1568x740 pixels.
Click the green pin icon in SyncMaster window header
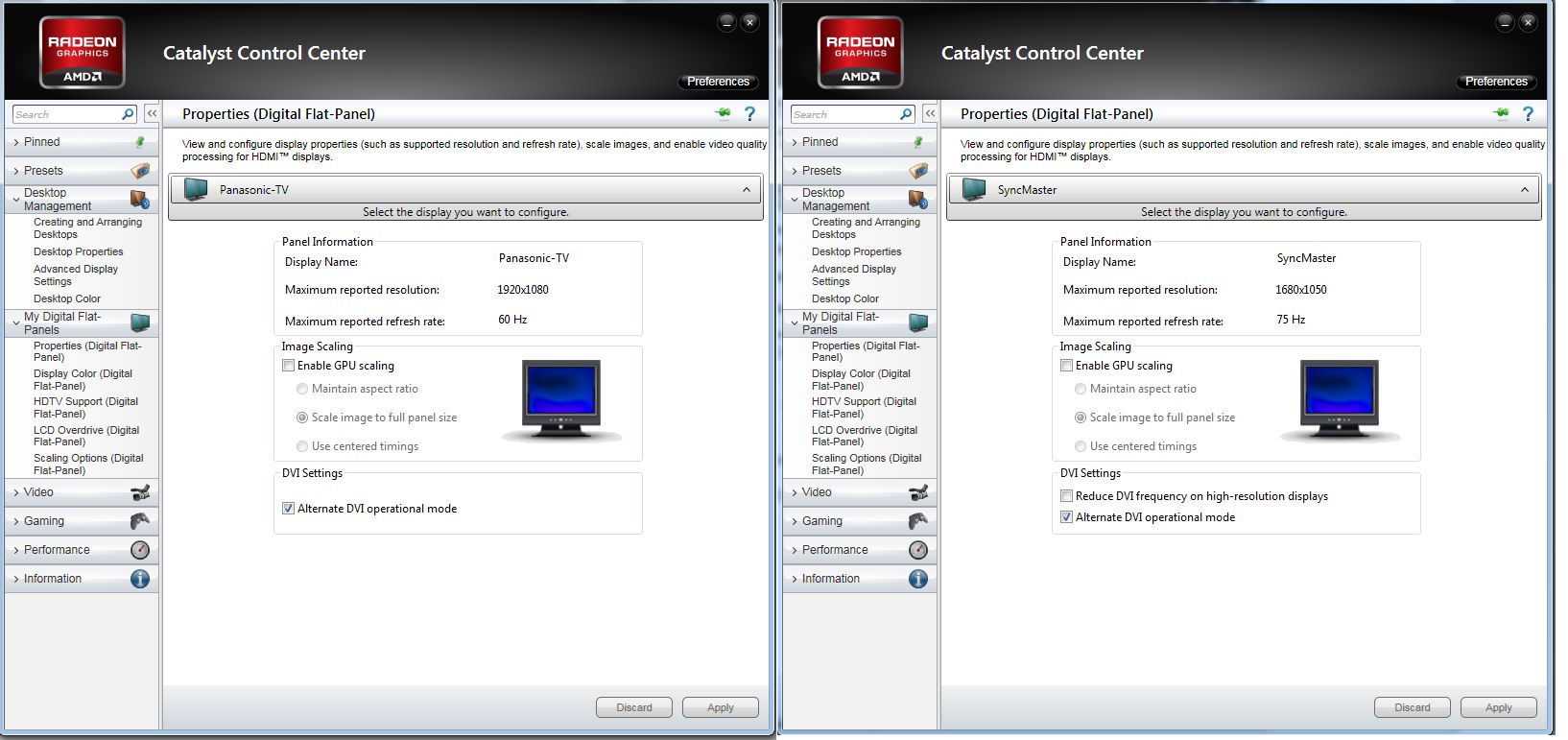pos(1501,113)
